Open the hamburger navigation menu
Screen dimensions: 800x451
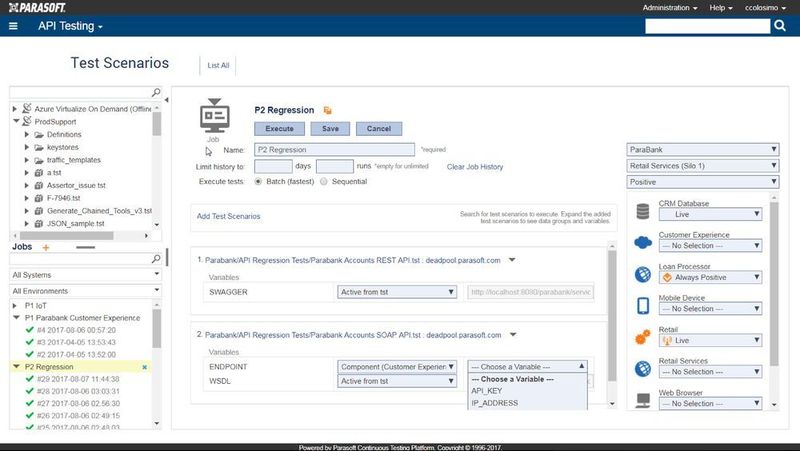coord(13,26)
